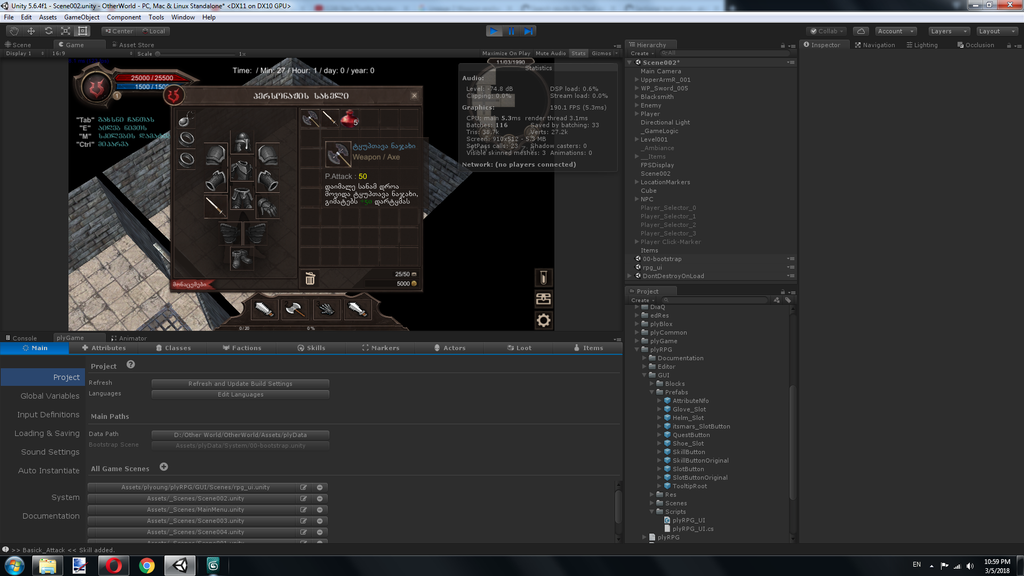This screenshot has height=576, width=1024.
Task: Click the necklace equipment slot
Action: coord(187,119)
